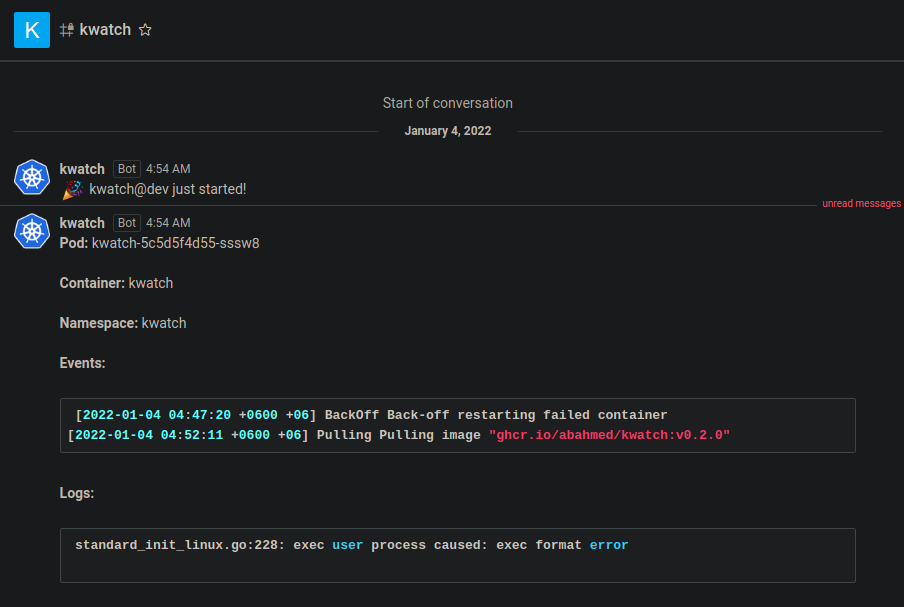Open kwatch room title in header
The image size is (904, 607).
click(x=105, y=30)
